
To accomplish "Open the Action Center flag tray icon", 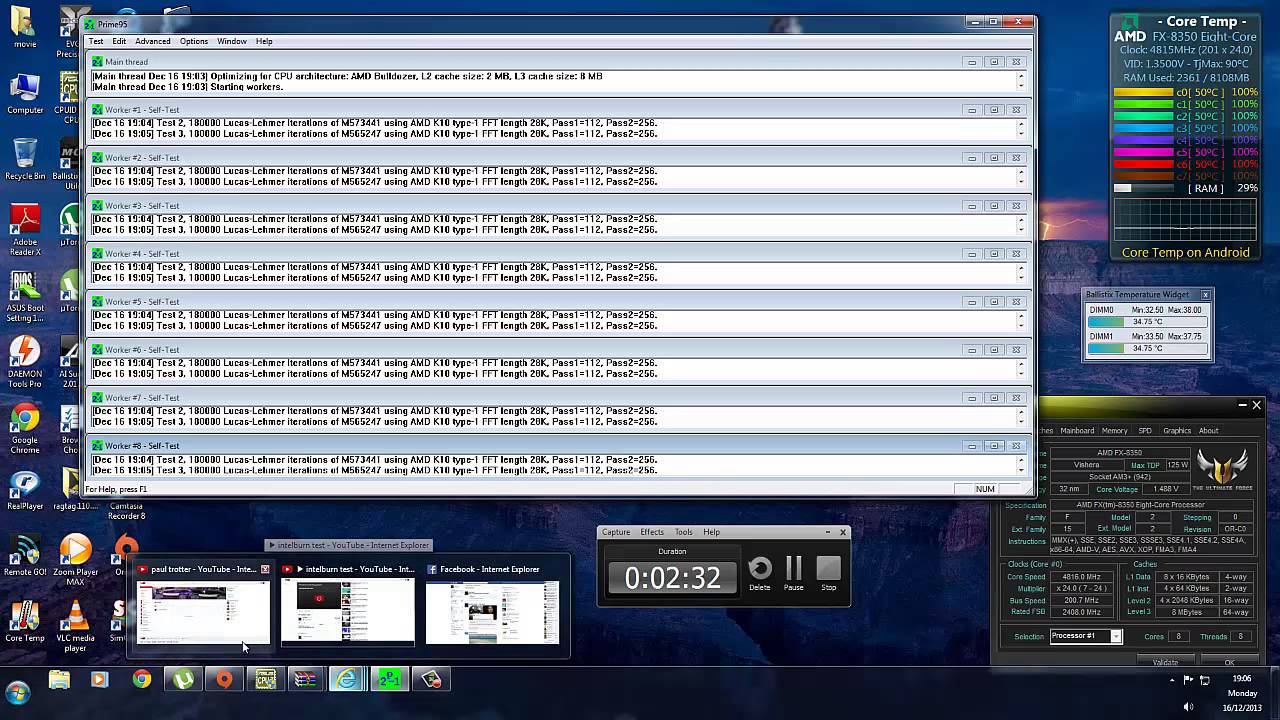I will 1189,680.
